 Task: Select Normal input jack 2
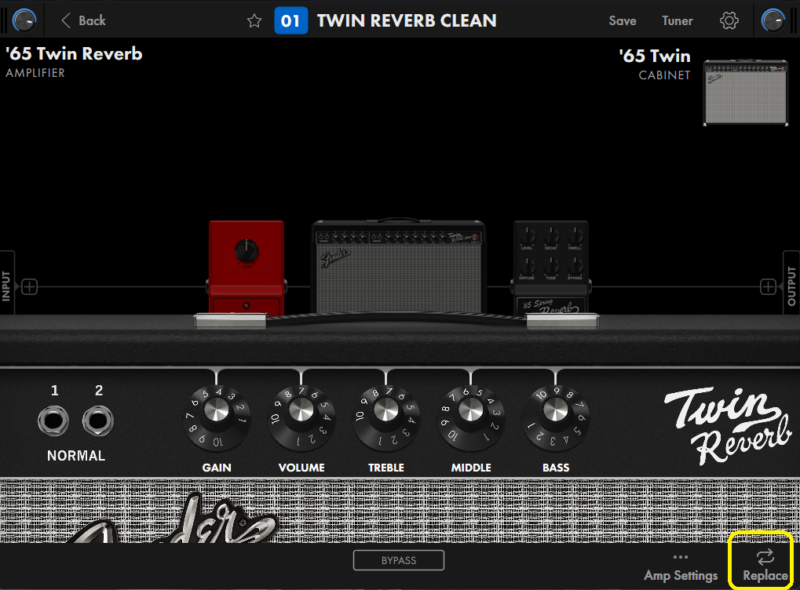(97, 420)
